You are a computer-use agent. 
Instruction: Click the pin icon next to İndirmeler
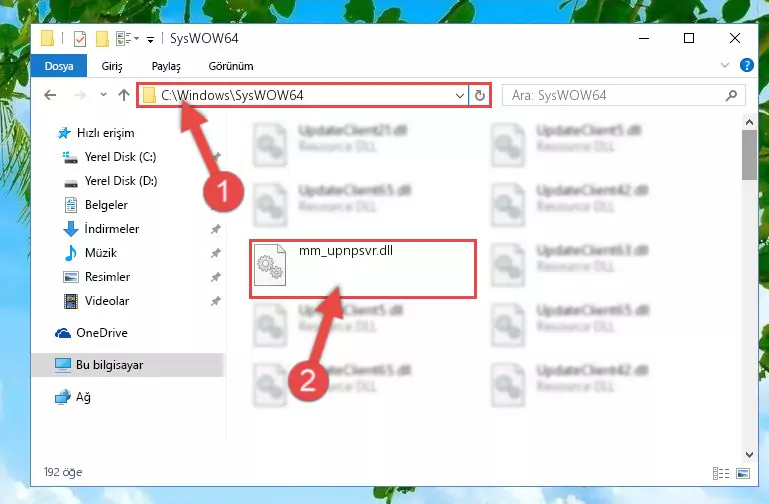point(216,229)
